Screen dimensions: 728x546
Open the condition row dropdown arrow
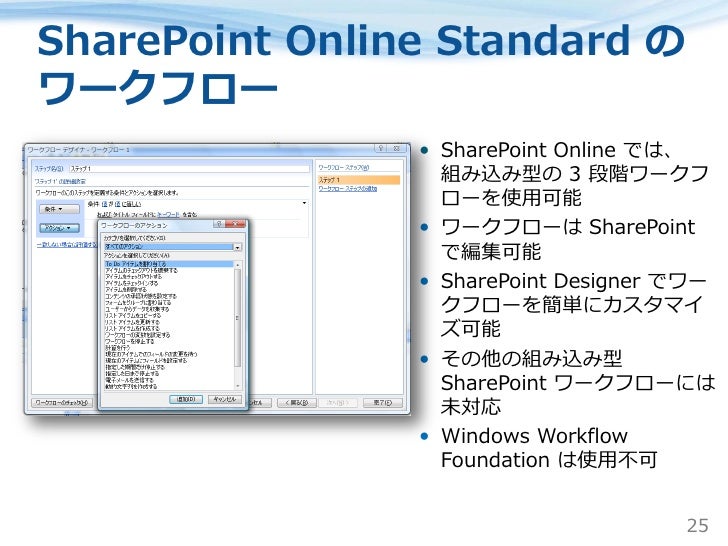click(x=304, y=203)
